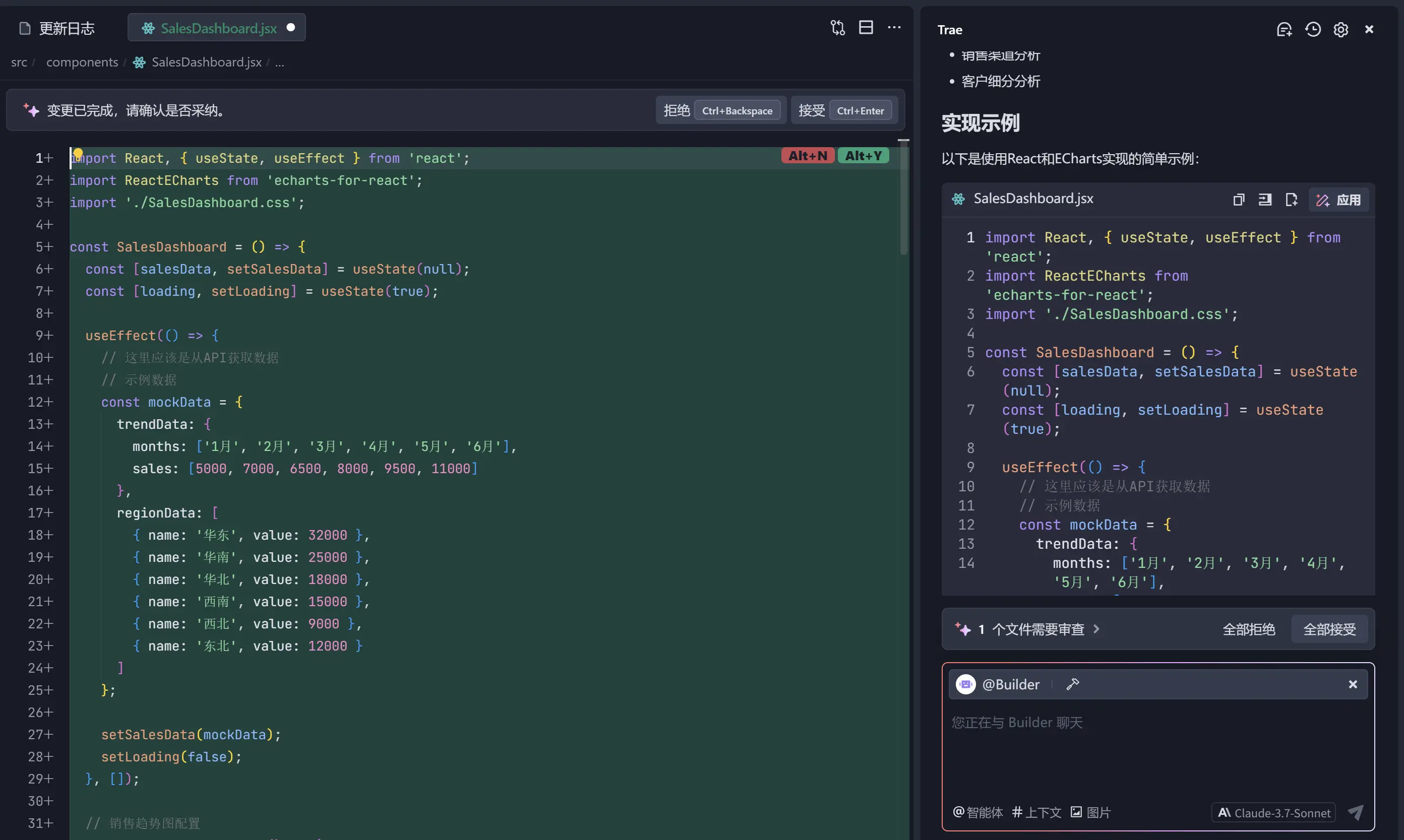Attach an image with 图片 button
The height and width of the screenshot is (840, 1404).
1090,813
